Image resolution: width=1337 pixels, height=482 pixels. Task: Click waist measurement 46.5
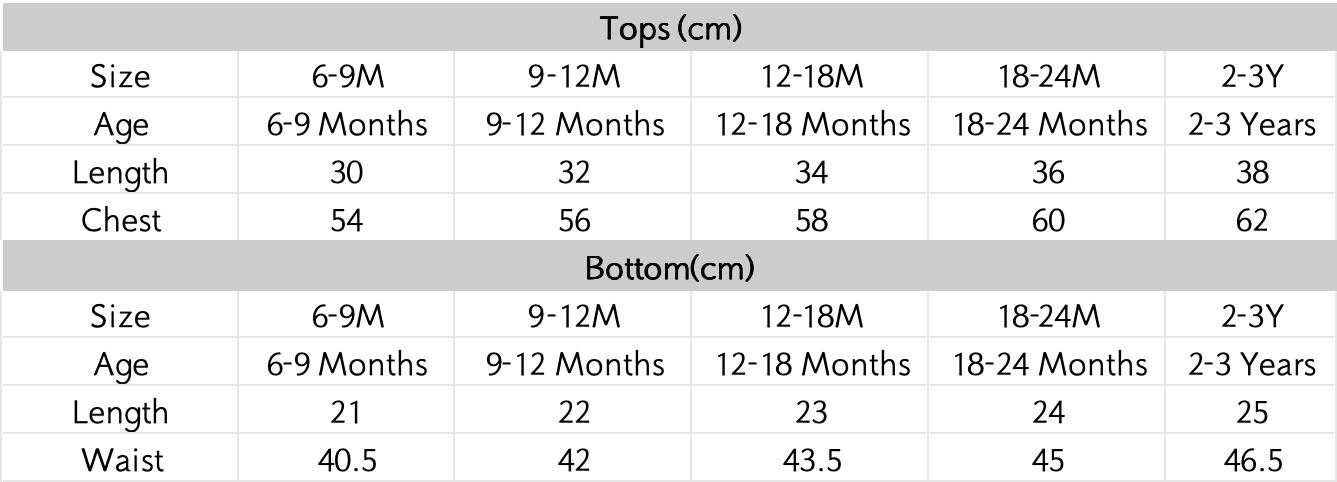[x=1251, y=459]
